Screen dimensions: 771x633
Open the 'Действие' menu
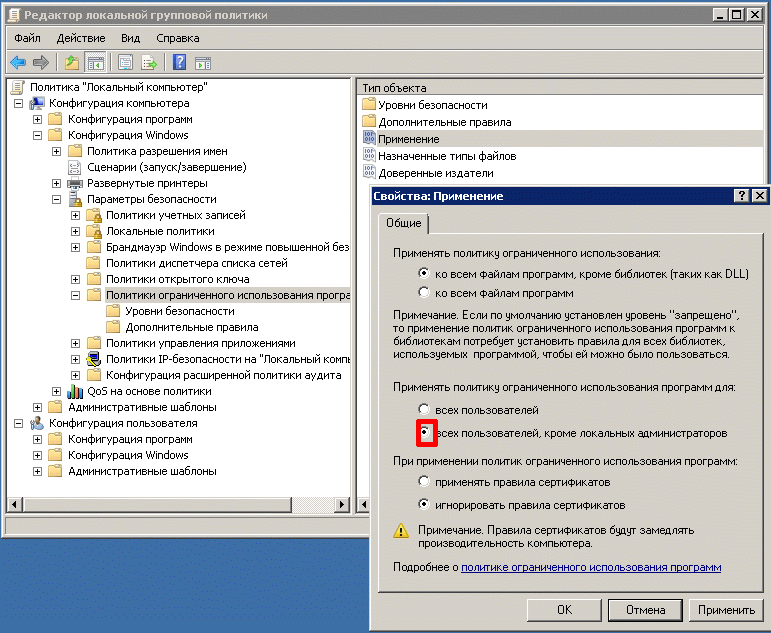(x=81, y=38)
